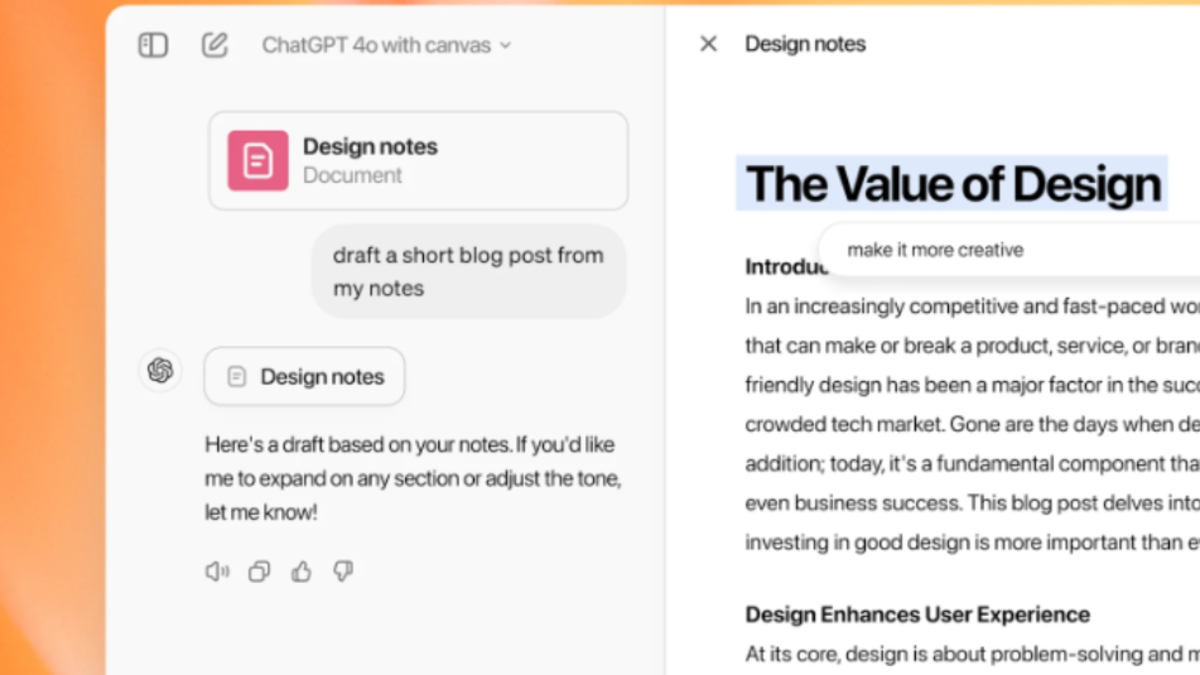Copy the response with copy icon
The image size is (1200, 675).
point(259,571)
